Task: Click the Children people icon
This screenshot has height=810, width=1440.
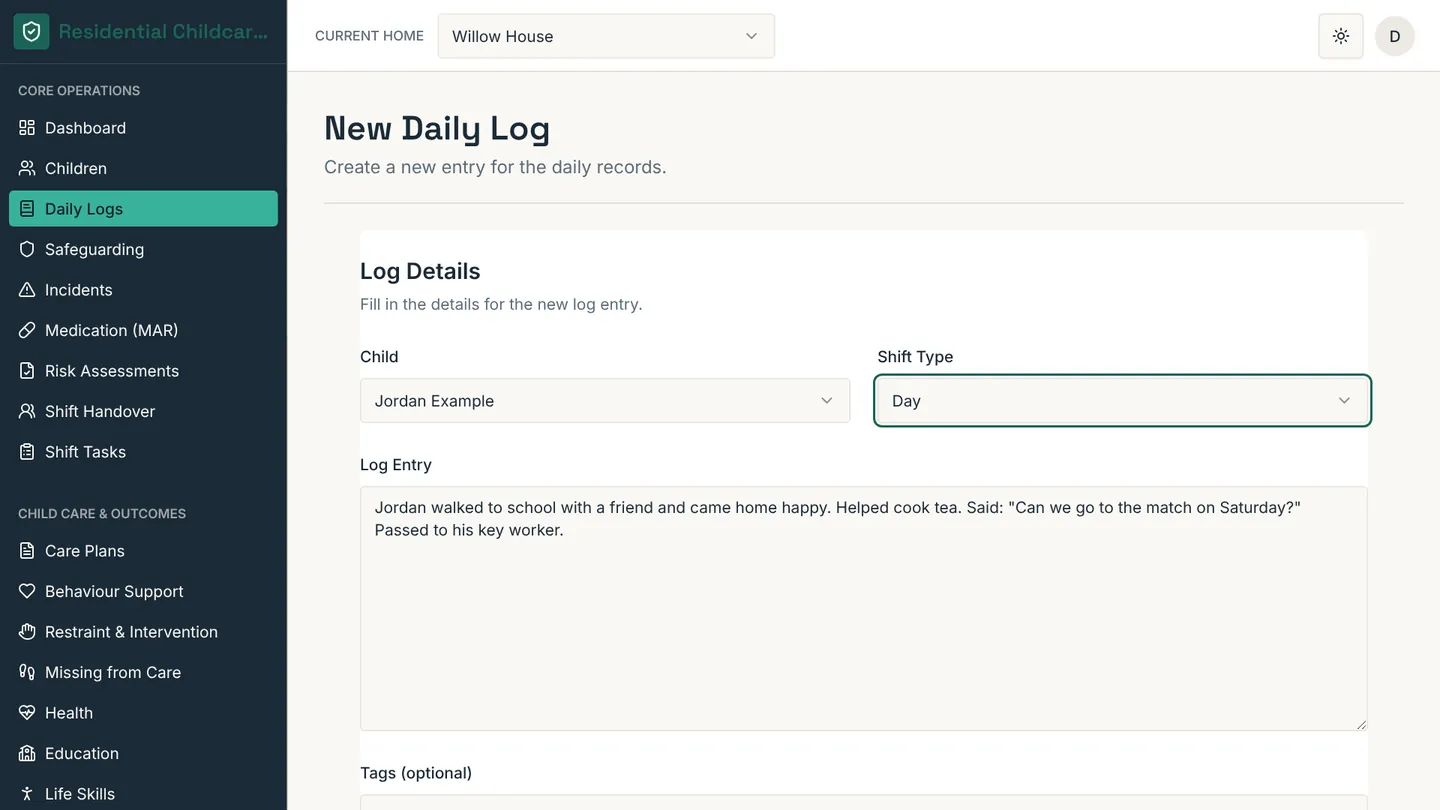Action: [x=27, y=168]
